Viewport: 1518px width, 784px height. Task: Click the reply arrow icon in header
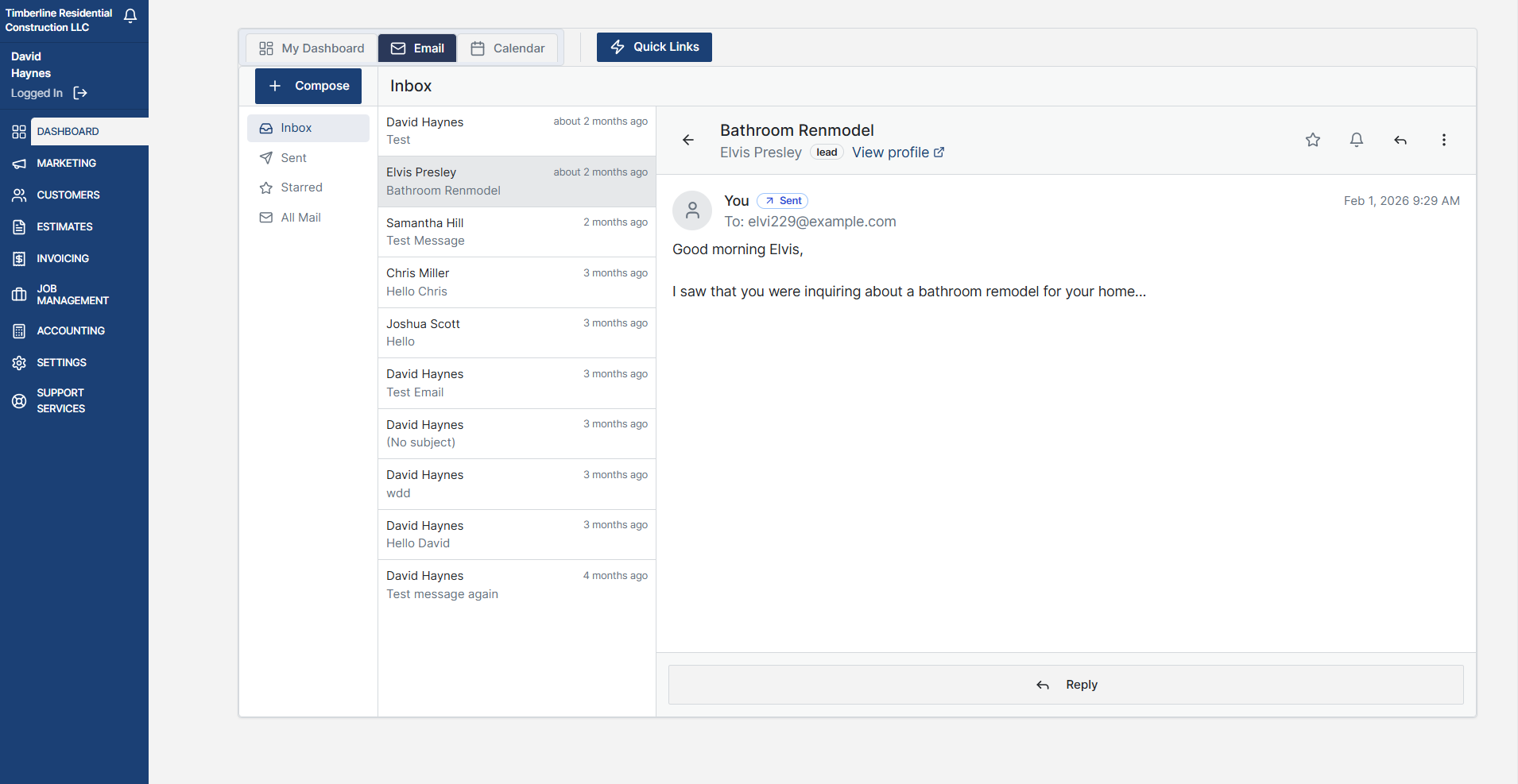[x=1400, y=140]
